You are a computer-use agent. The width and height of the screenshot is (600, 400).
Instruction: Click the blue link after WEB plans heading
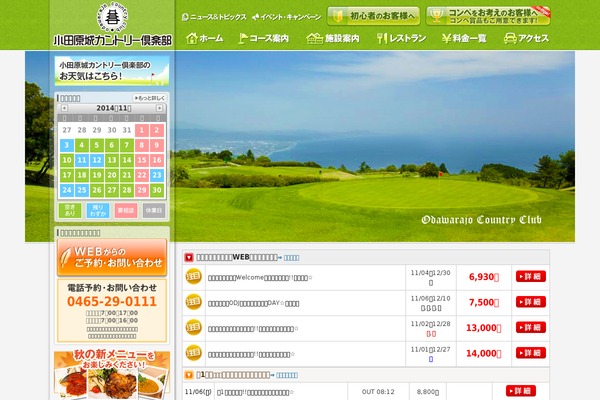pos(291,258)
